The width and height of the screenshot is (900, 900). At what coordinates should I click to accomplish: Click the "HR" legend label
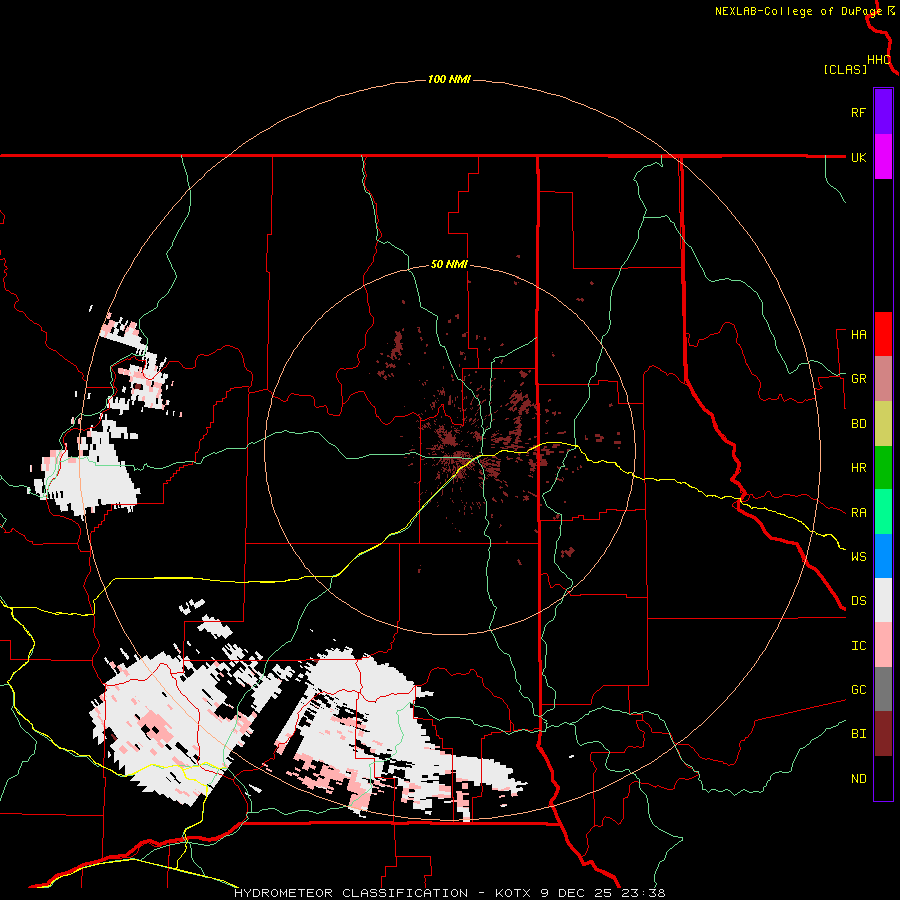tap(858, 468)
